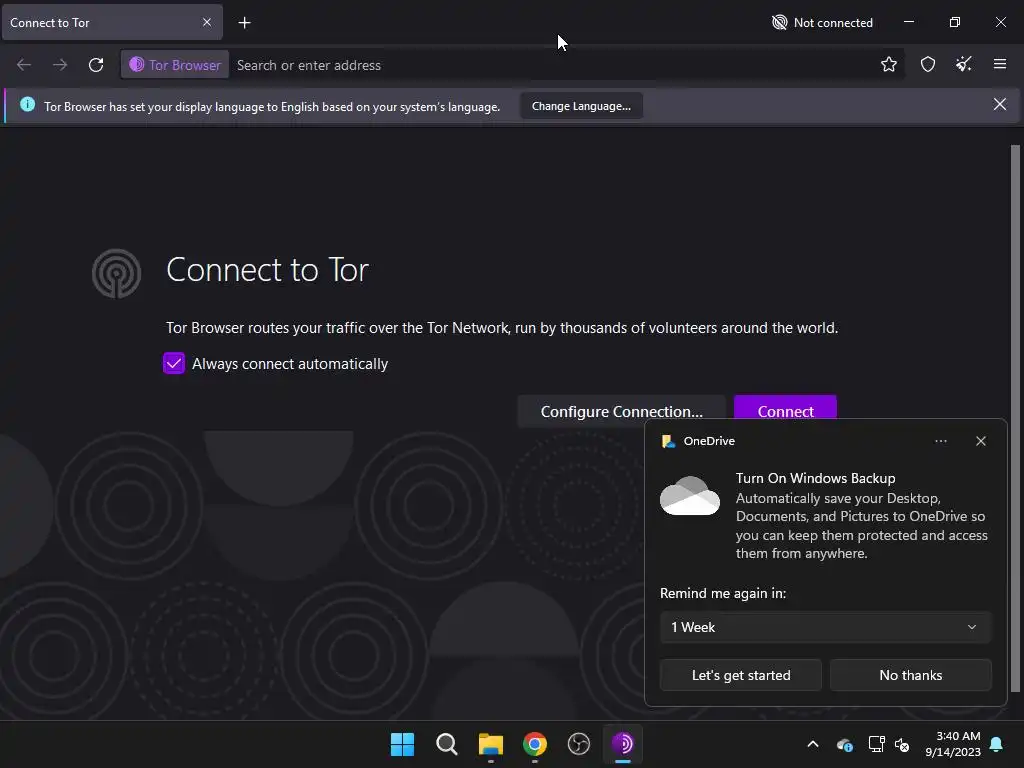Open File Explorer from taskbar

click(490, 744)
